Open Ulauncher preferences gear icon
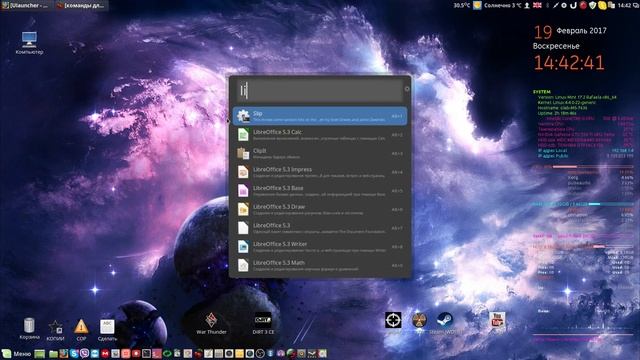640x360 pixels. click(x=407, y=89)
